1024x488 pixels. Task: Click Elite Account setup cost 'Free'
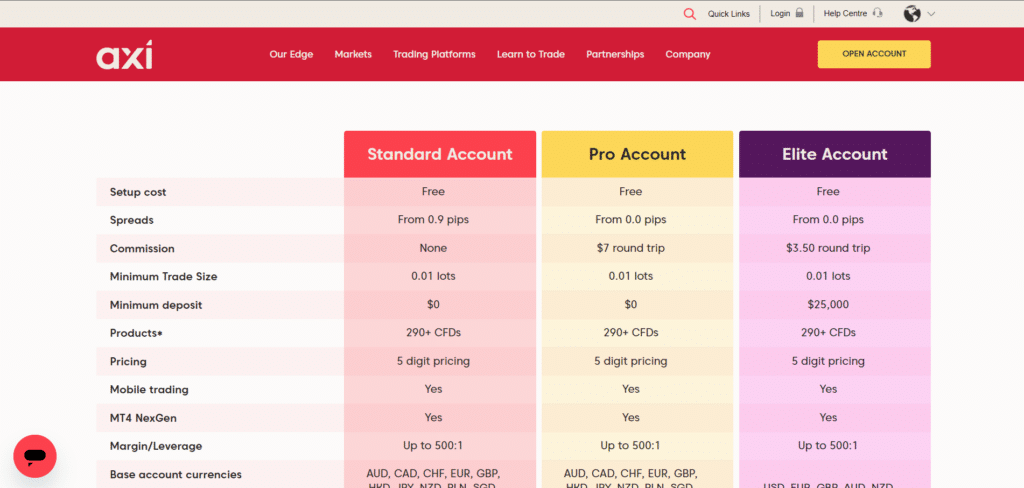(828, 191)
